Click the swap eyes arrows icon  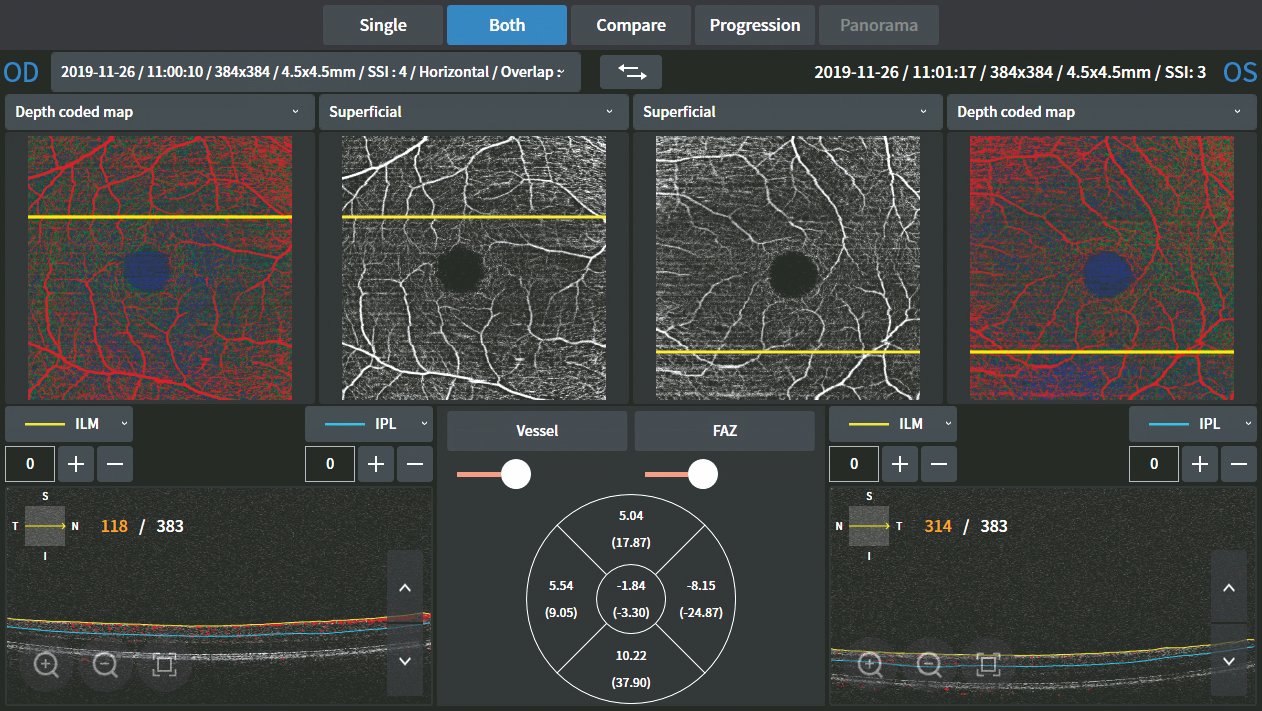tap(631, 71)
